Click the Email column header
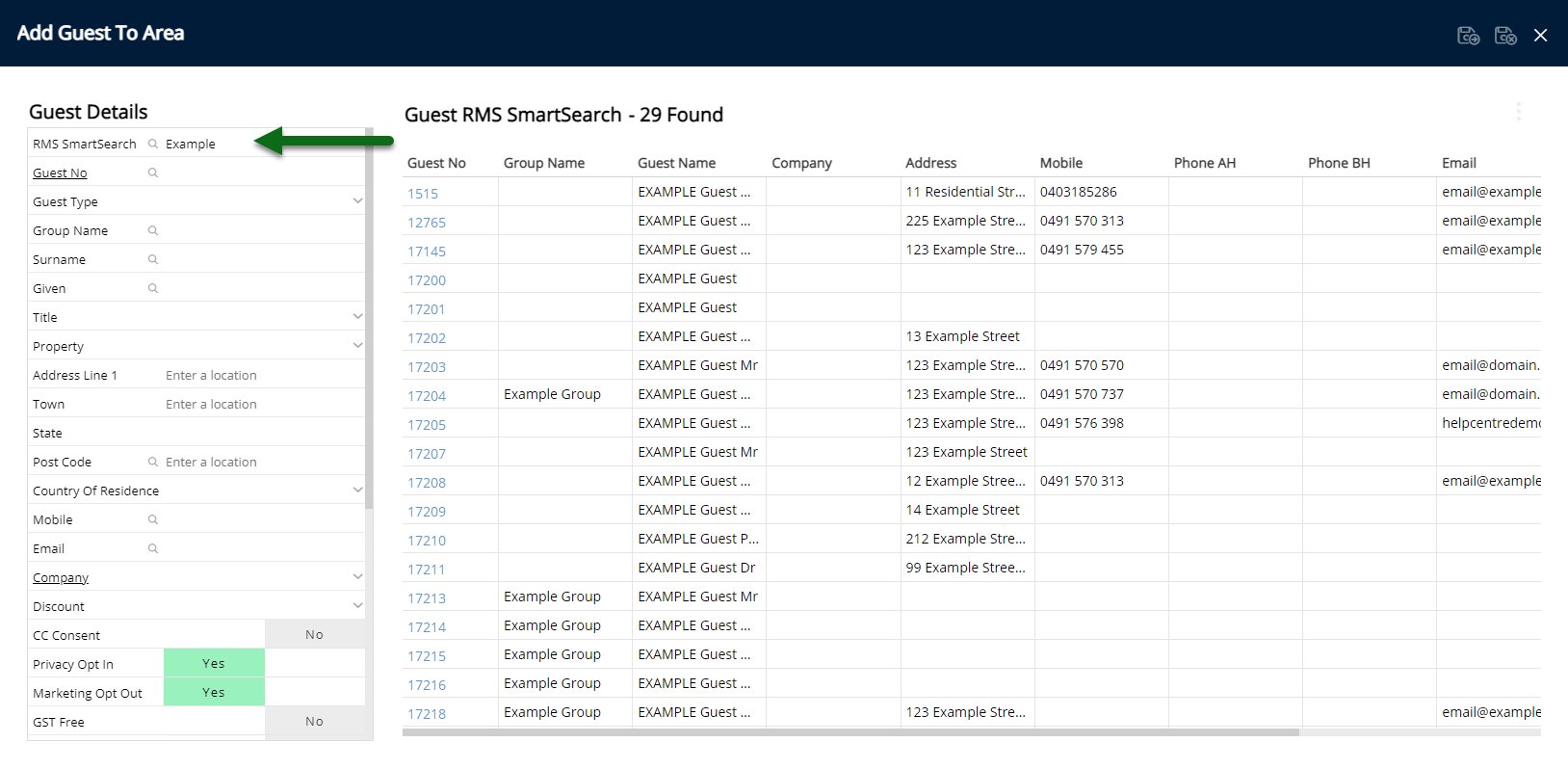Viewport: 1568px width, 769px height. (1458, 163)
